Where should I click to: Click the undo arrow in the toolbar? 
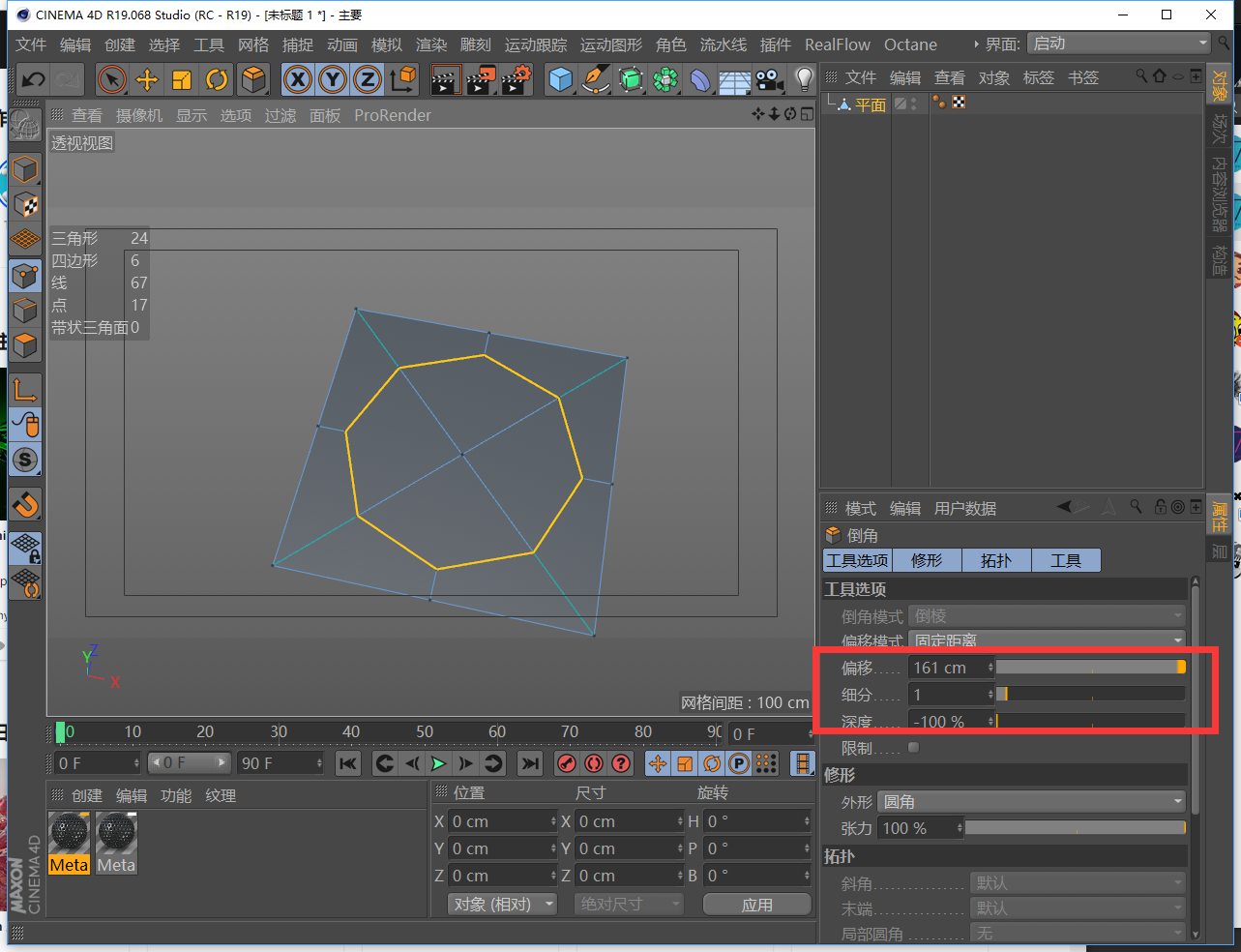(34, 79)
